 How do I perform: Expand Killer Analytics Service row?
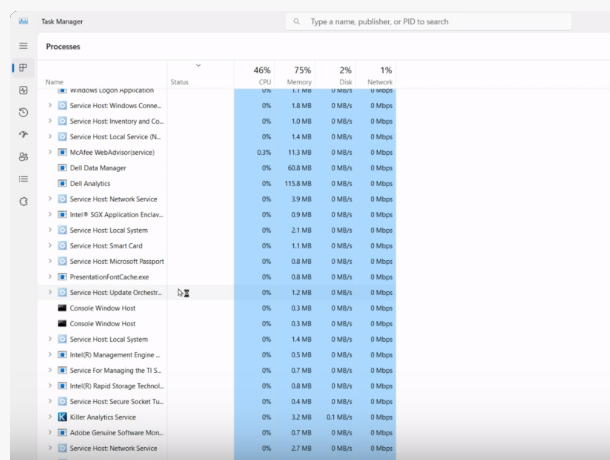pos(50,417)
